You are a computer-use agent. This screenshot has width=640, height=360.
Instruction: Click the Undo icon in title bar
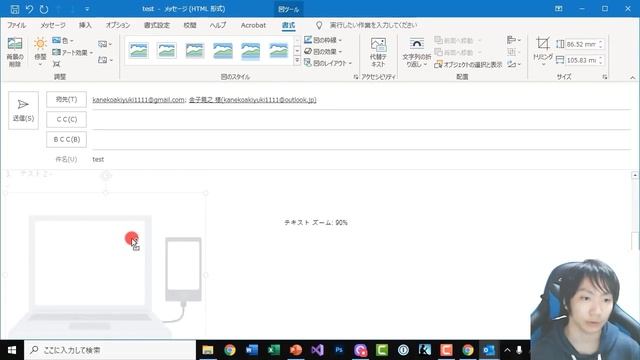pyautogui.click(x=29, y=9)
